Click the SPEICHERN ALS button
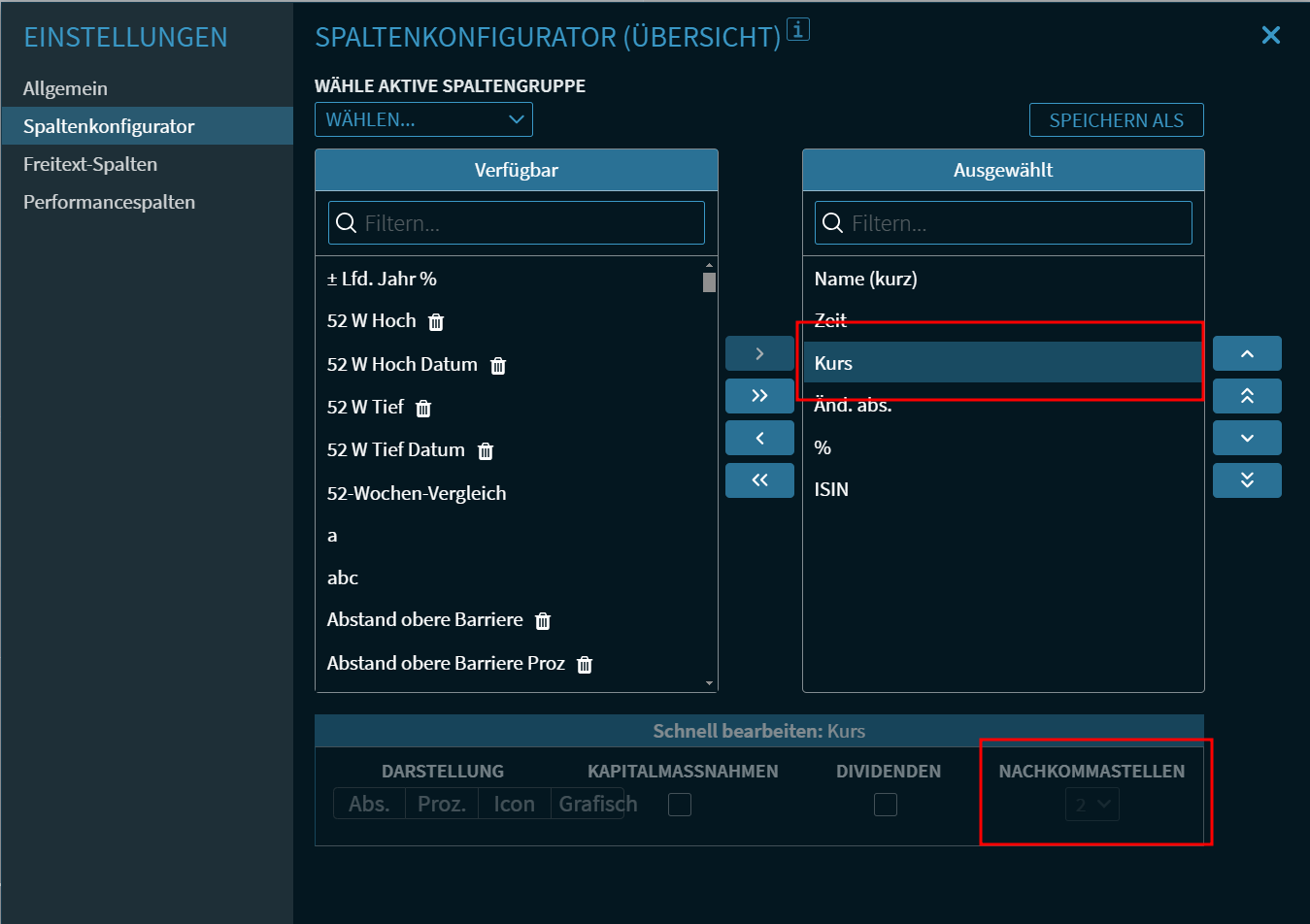The height and width of the screenshot is (924, 1310). 1116,119
